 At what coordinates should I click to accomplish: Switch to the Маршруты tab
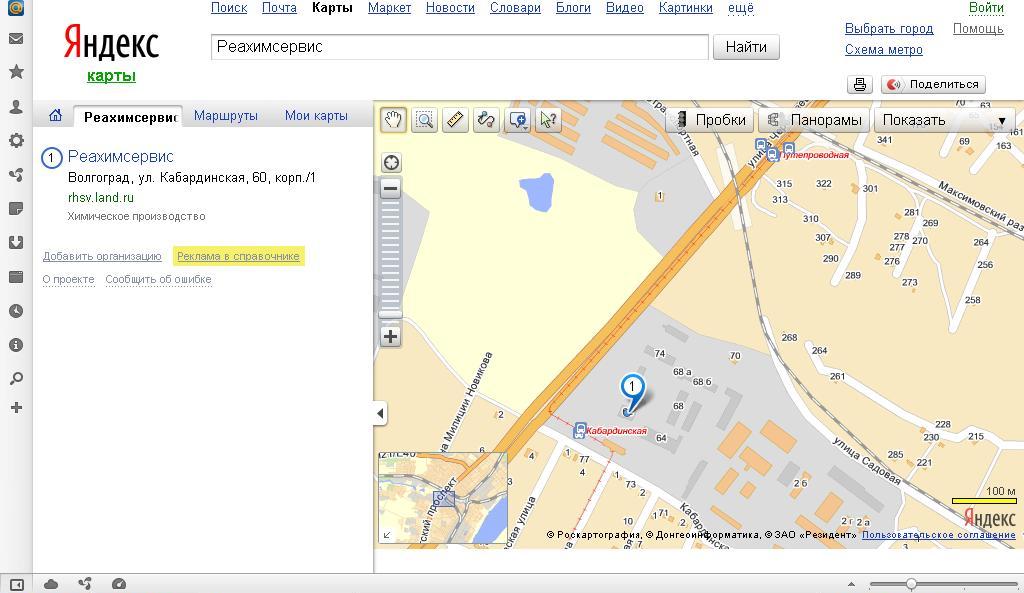(226, 116)
